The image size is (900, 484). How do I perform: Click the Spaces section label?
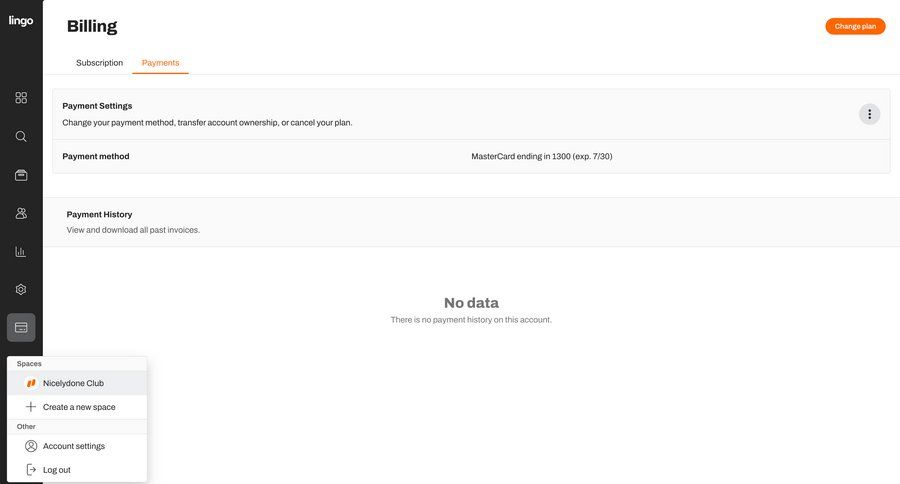(x=29, y=363)
